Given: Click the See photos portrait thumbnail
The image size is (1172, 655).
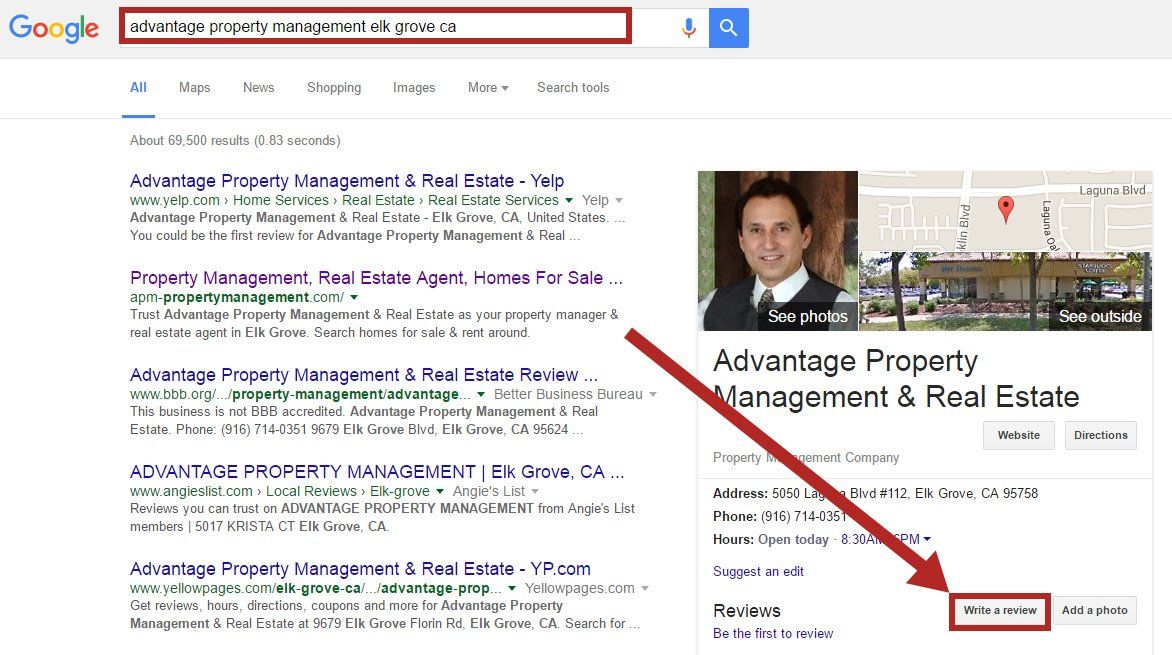Looking at the screenshot, I should pos(777,250).
